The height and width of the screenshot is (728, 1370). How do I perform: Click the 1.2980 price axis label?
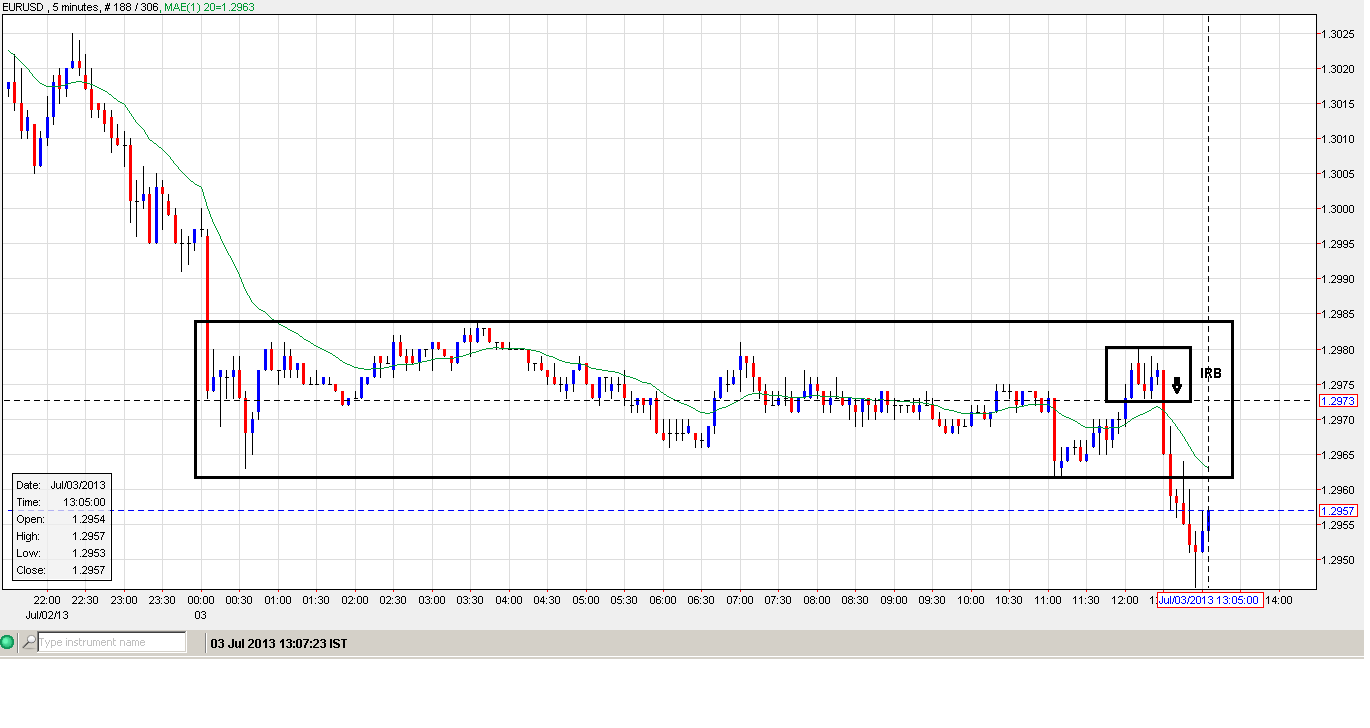click(1338, 350)
